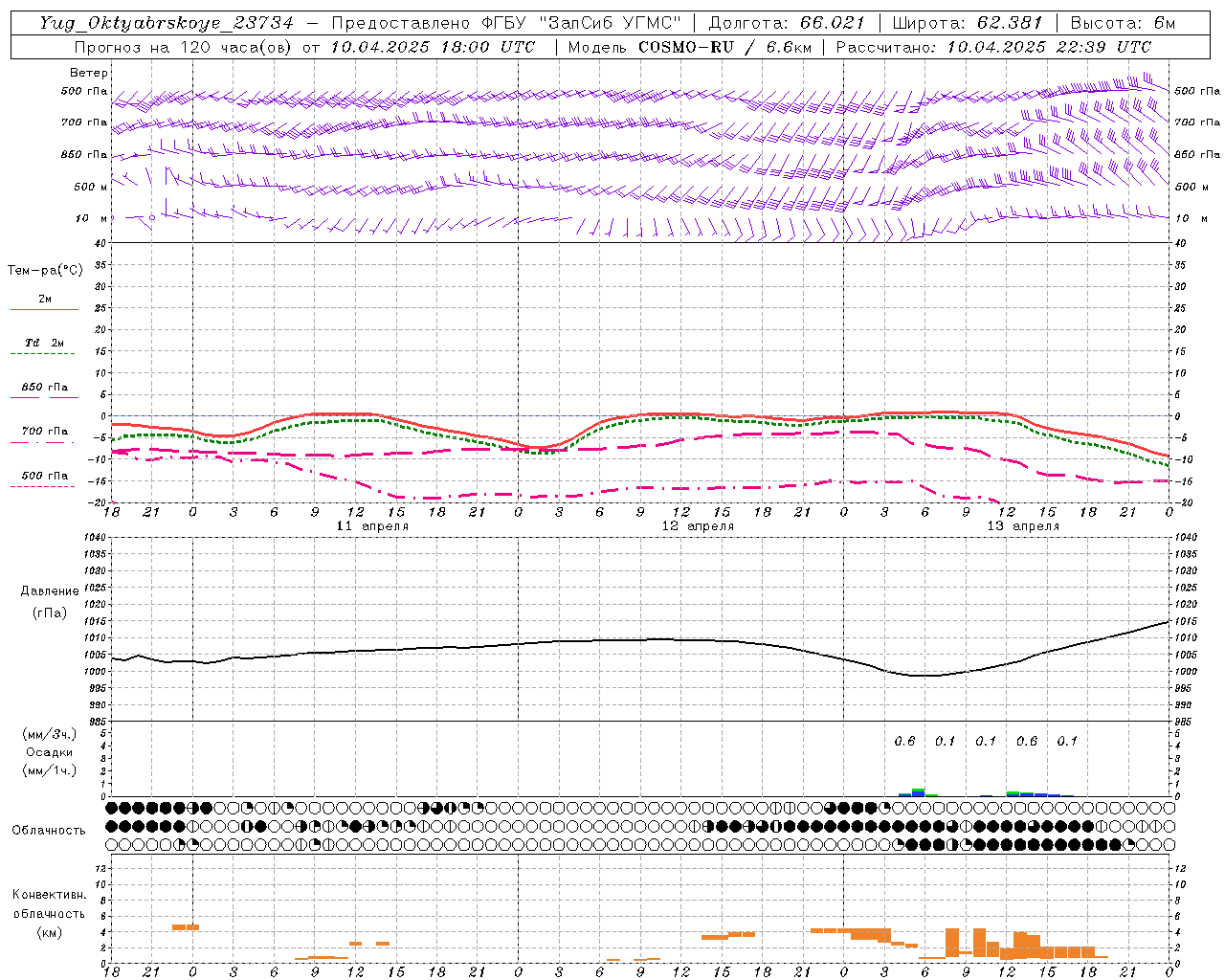Click the Конвективн. облачность label
Image resolution: width=1225 pixels, height=980 pixels.
(x=49, y=904)
